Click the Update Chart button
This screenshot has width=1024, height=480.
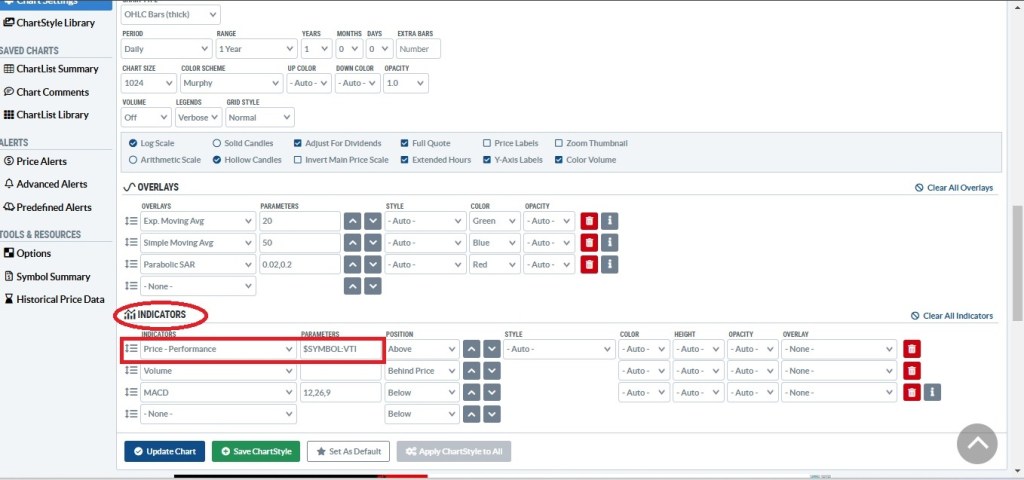pos(164,451)
